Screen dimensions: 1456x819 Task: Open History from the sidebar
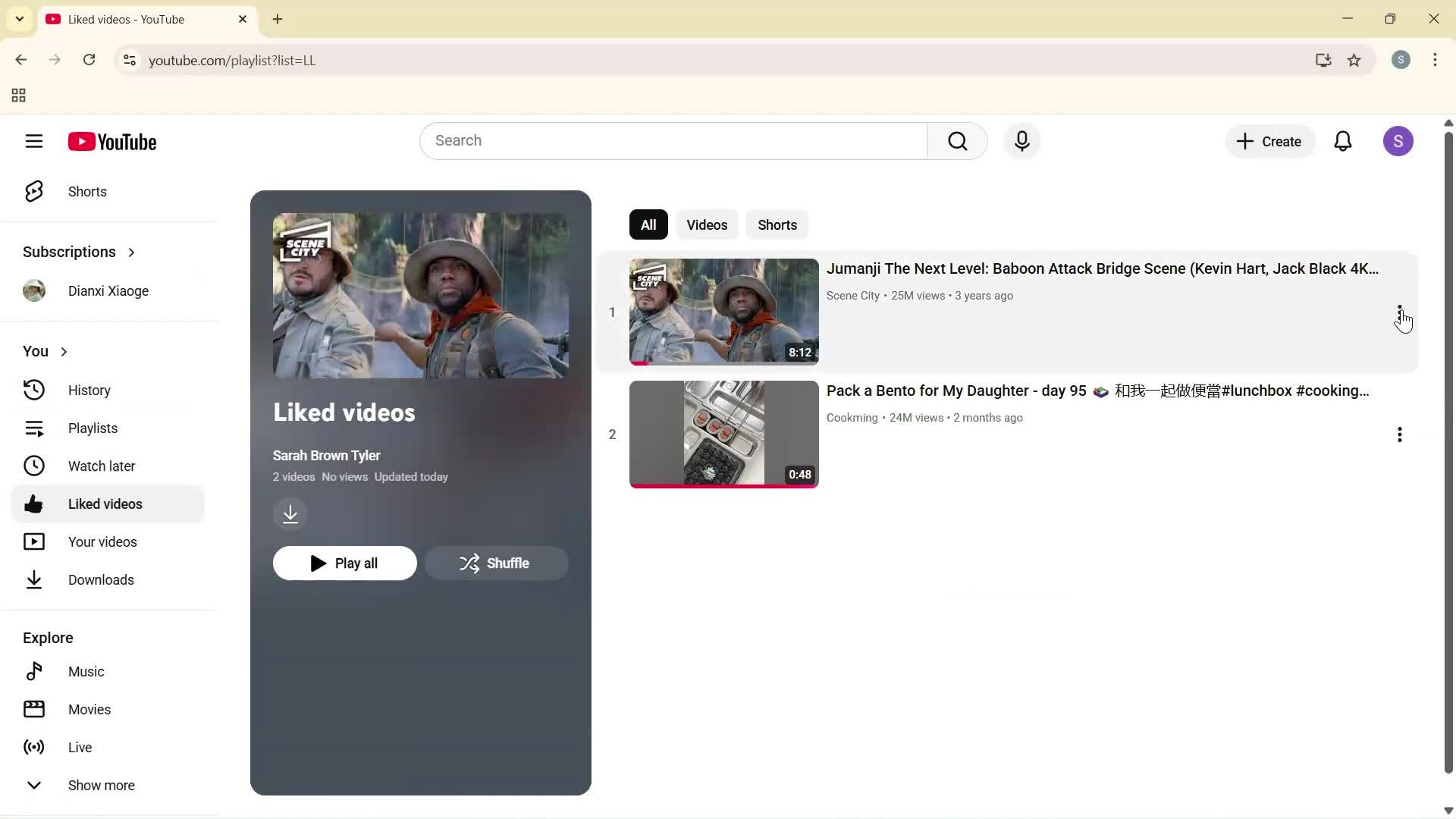(x=89, y=390)
